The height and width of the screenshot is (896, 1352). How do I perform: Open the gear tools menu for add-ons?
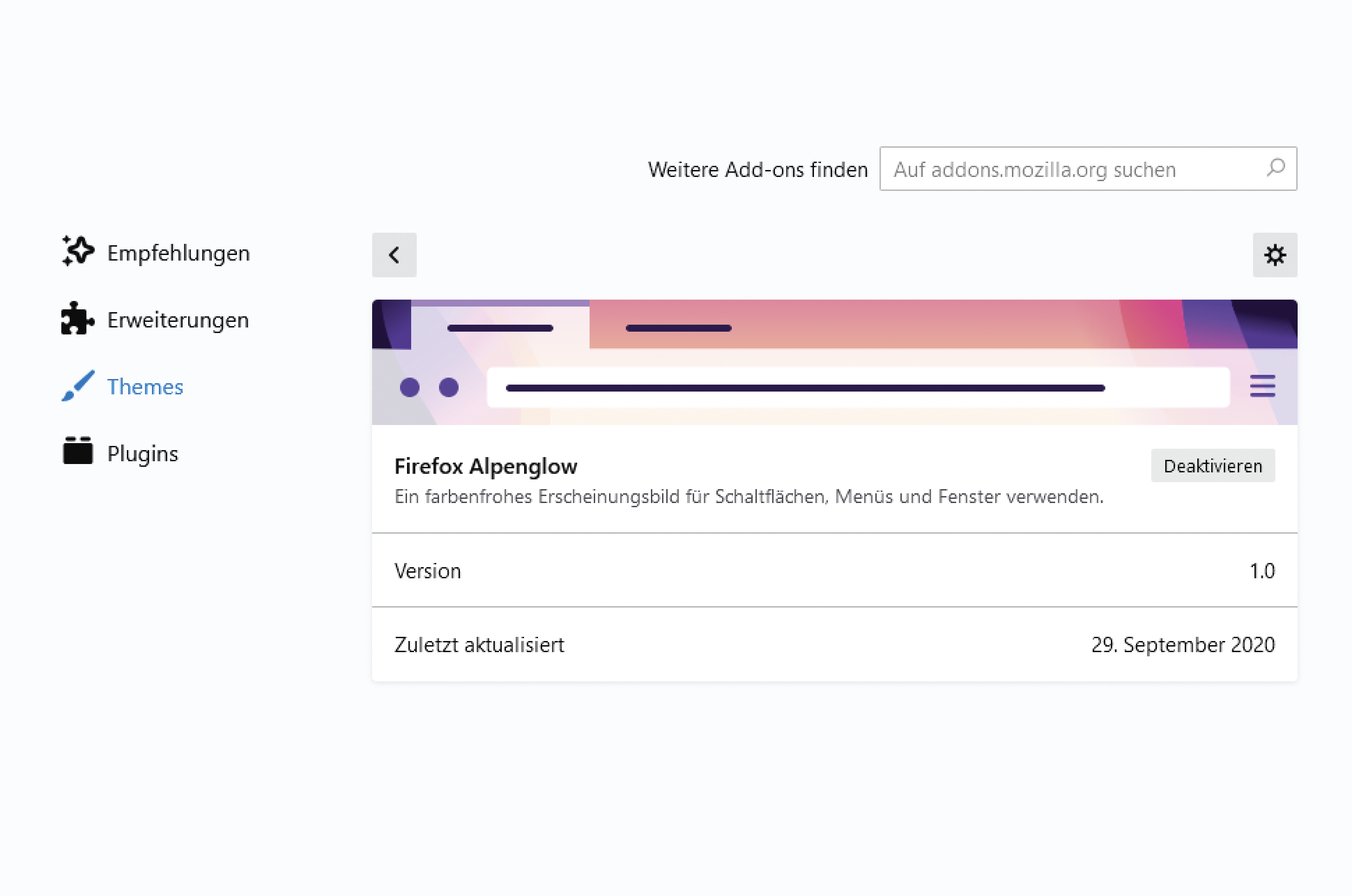[1274, 255]
